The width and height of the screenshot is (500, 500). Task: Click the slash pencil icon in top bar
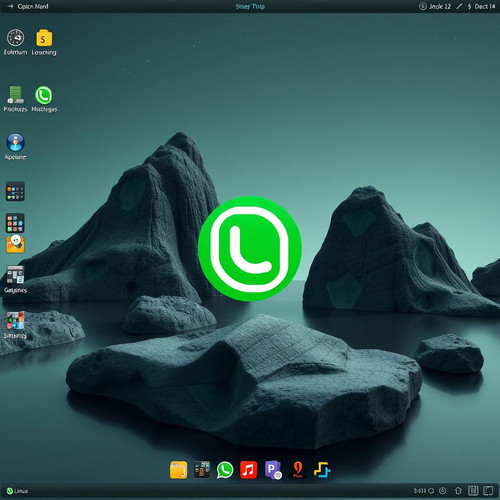point(459,6)
